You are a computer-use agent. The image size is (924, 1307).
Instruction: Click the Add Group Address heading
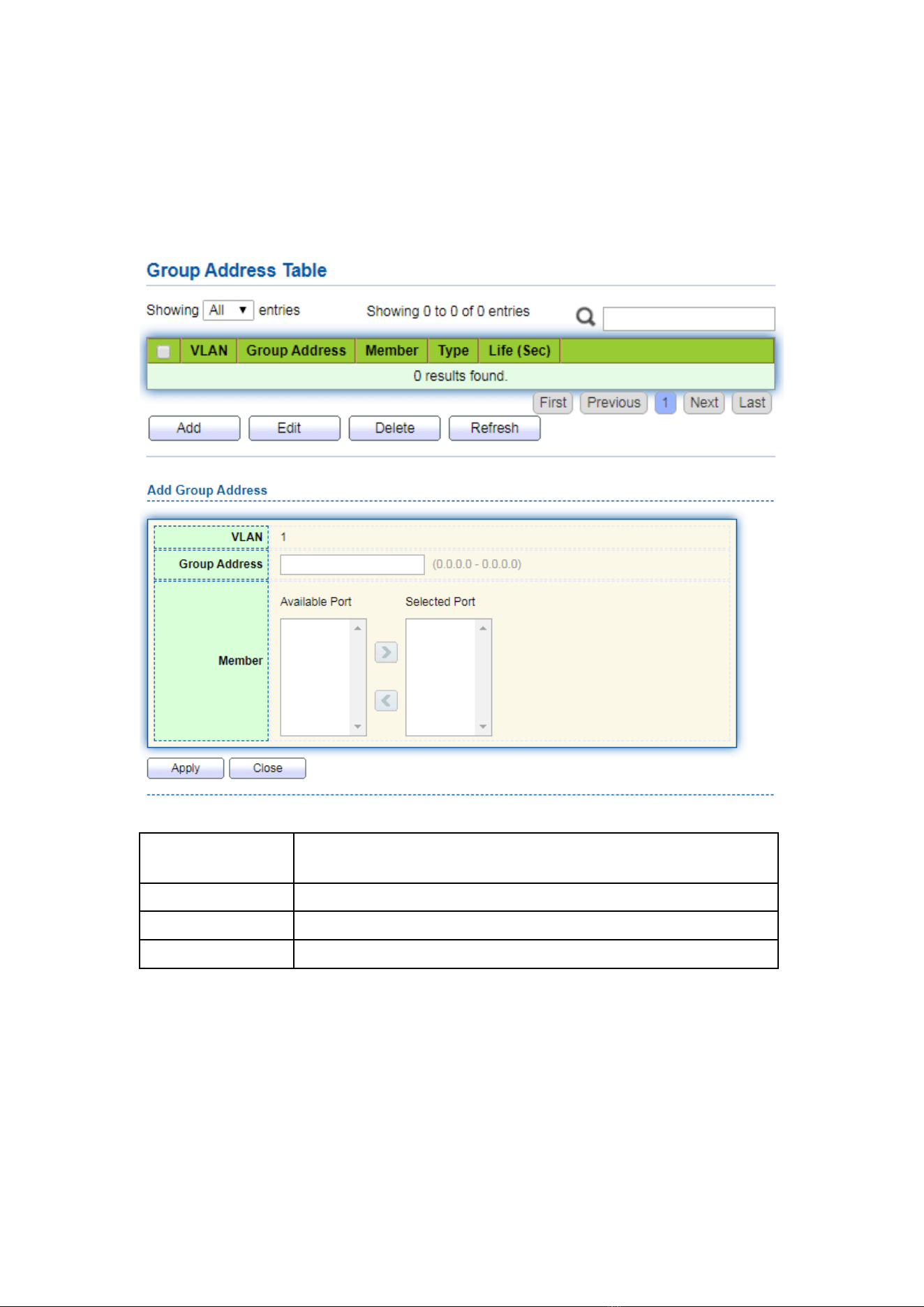(207, 490)
